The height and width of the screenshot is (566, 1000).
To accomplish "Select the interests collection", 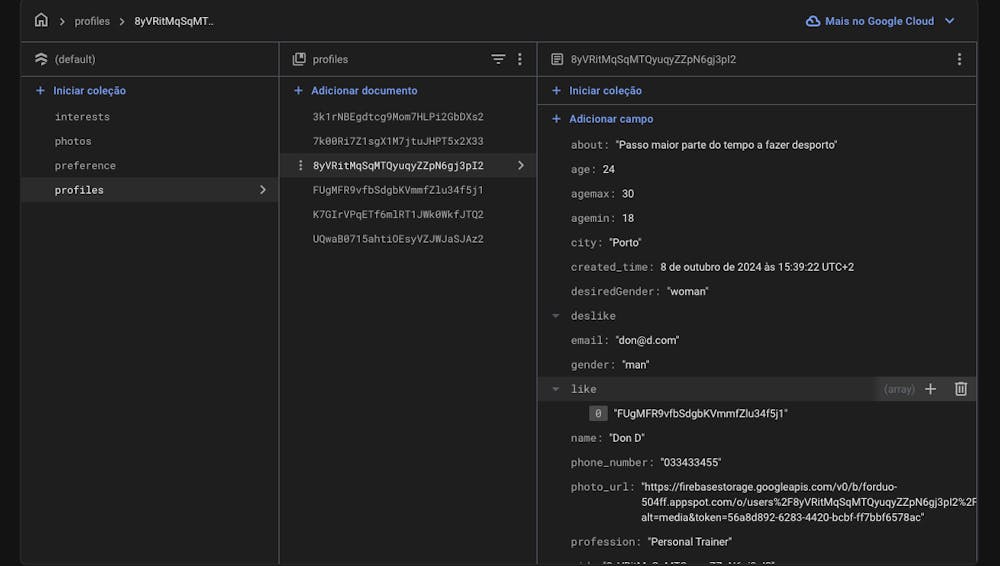I will click(82, 117).
